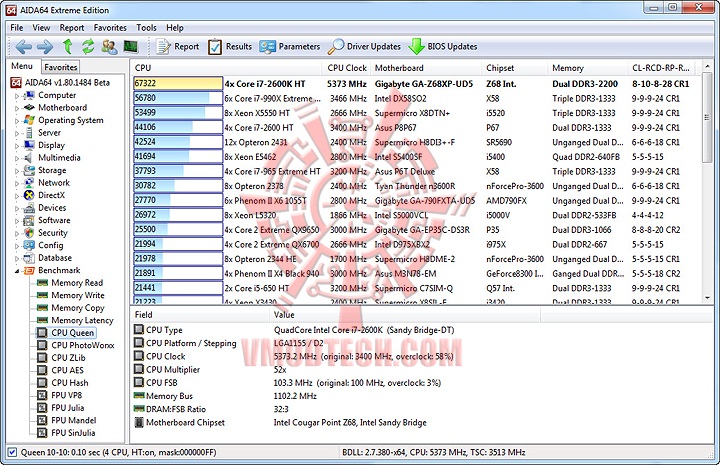
Task: Open the Tools menu
Action: [146, 28]
